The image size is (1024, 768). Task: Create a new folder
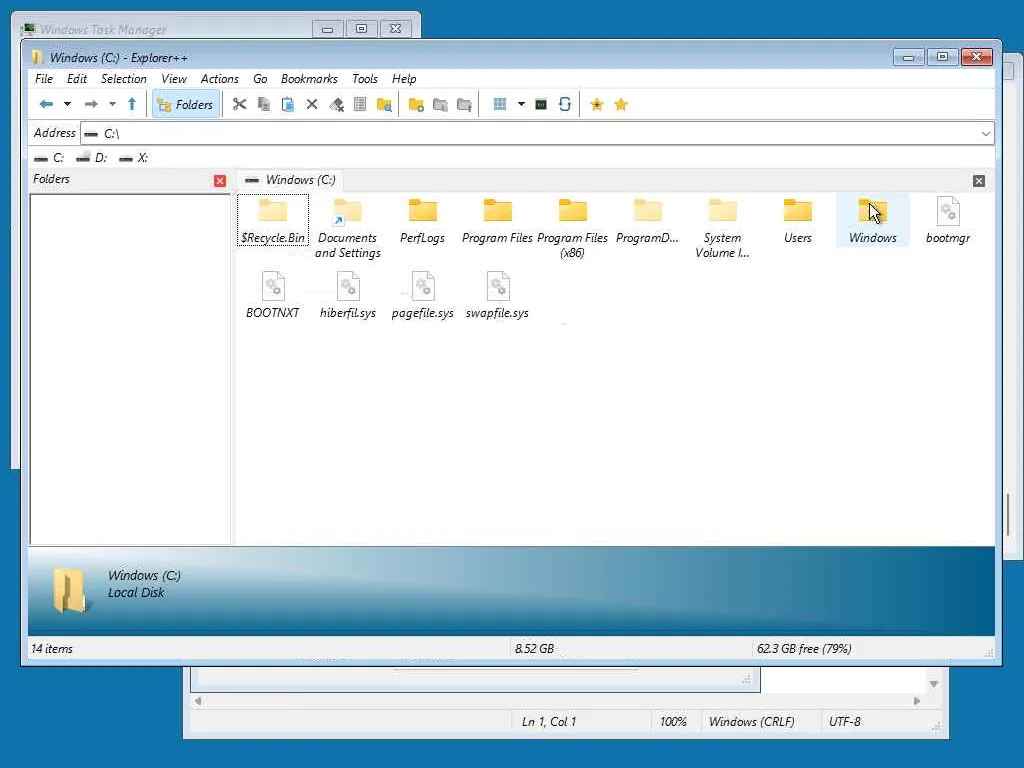[416, 104]
